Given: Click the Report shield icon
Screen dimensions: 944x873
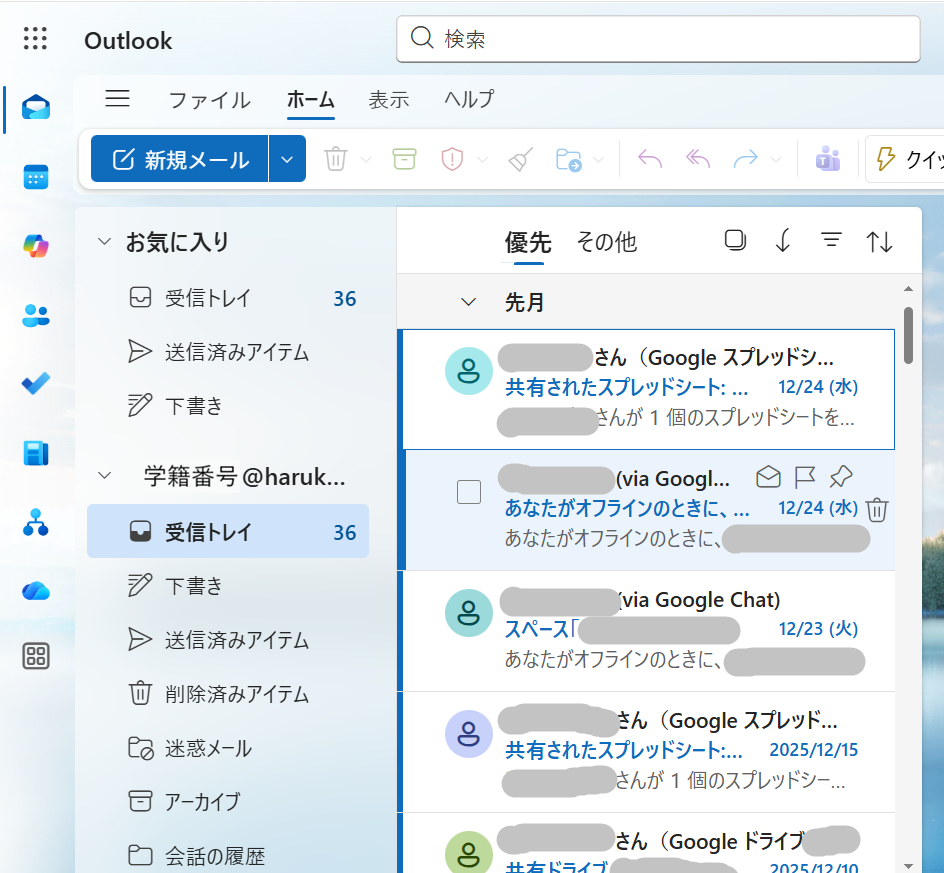Looking at the screenshot, I should pos(452,160).
